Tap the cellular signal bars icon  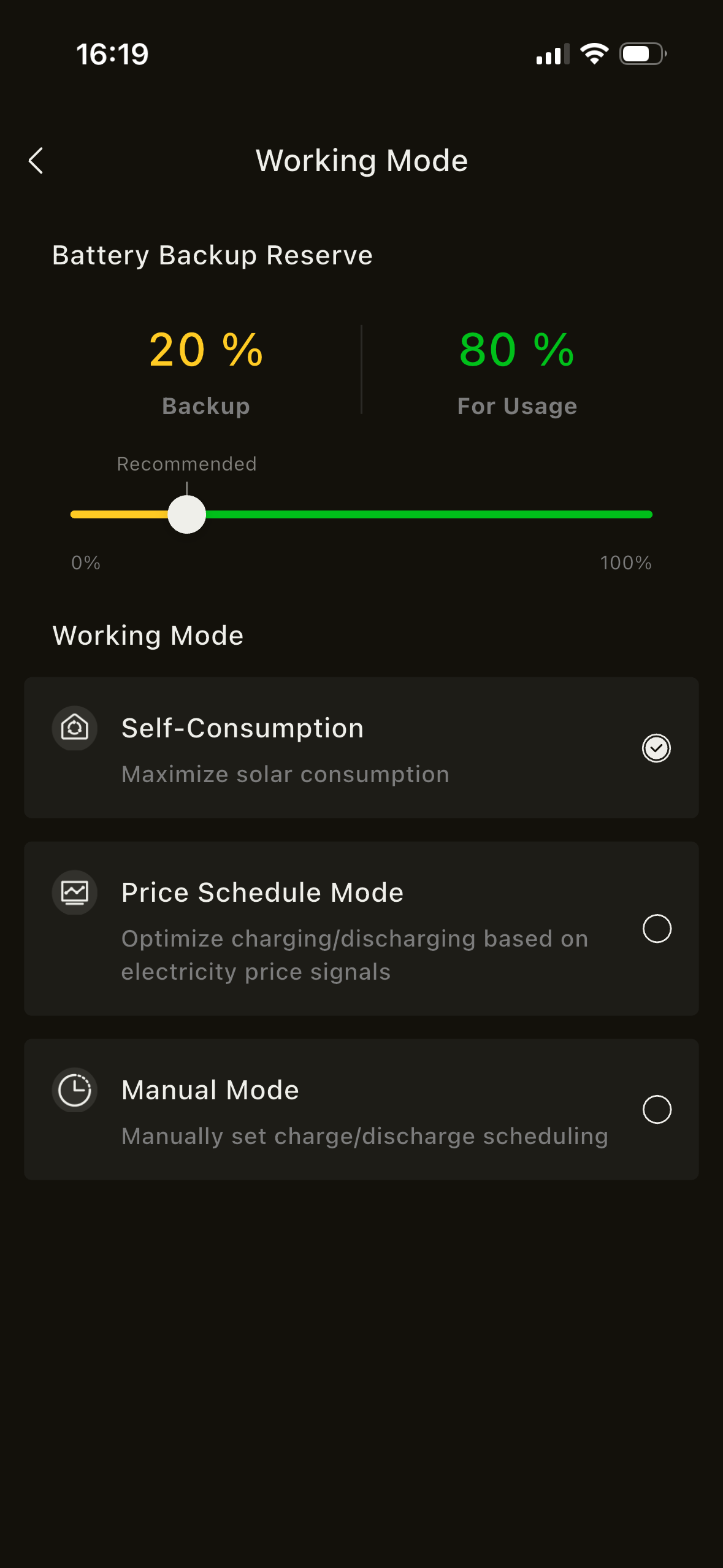click(553, 55)
